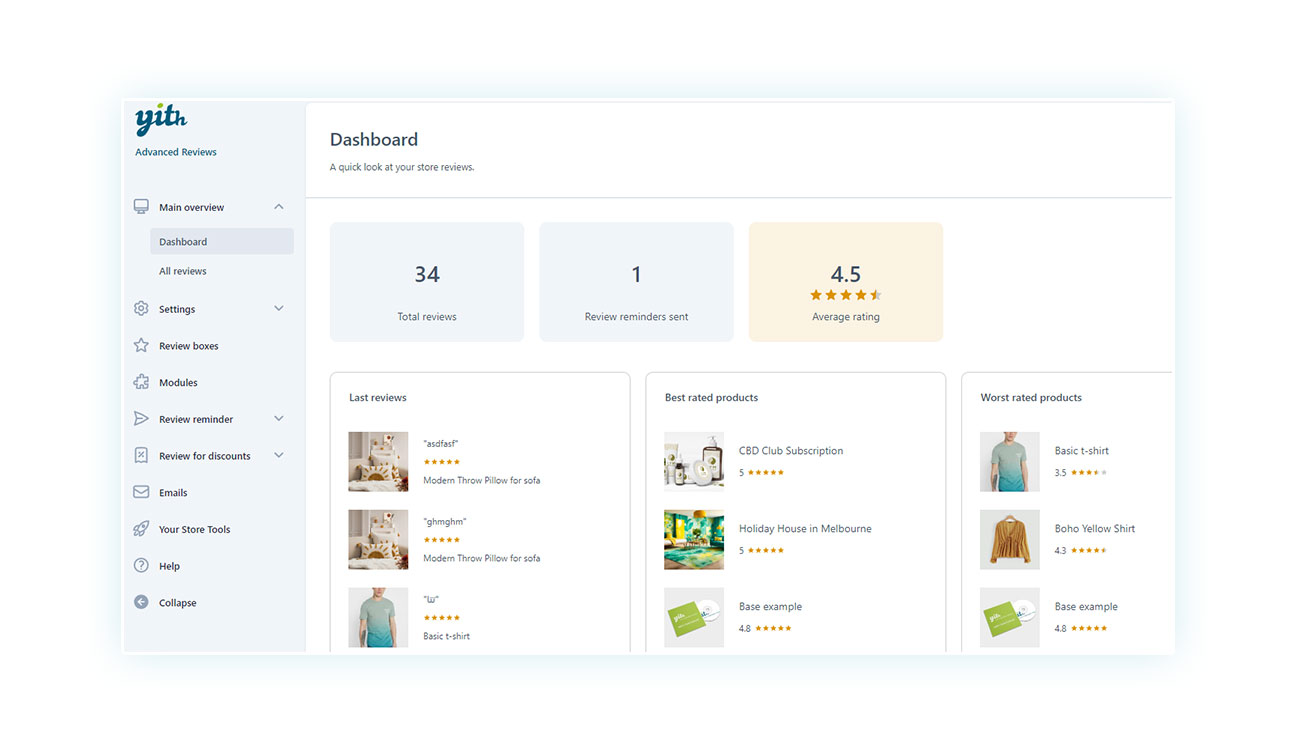Click the Total reviews card
Screen dimensions: 1300x755
[x=427, y=282]
